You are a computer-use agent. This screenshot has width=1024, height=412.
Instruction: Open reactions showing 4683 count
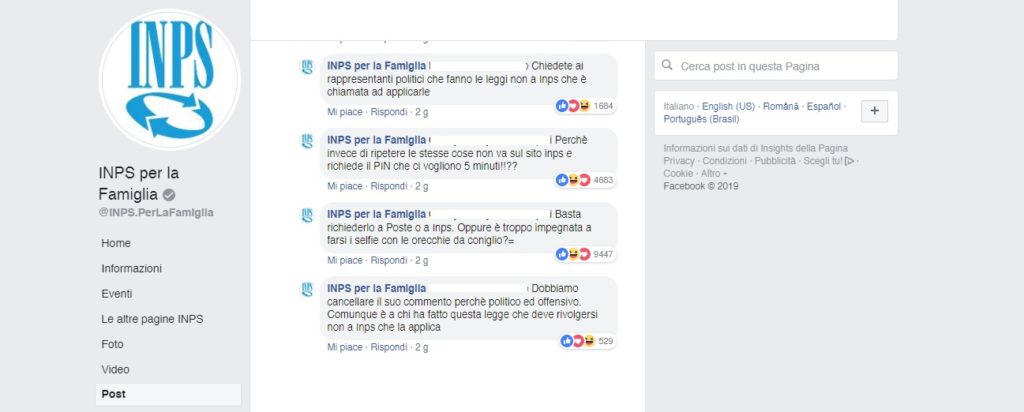(x=585, y=180)
